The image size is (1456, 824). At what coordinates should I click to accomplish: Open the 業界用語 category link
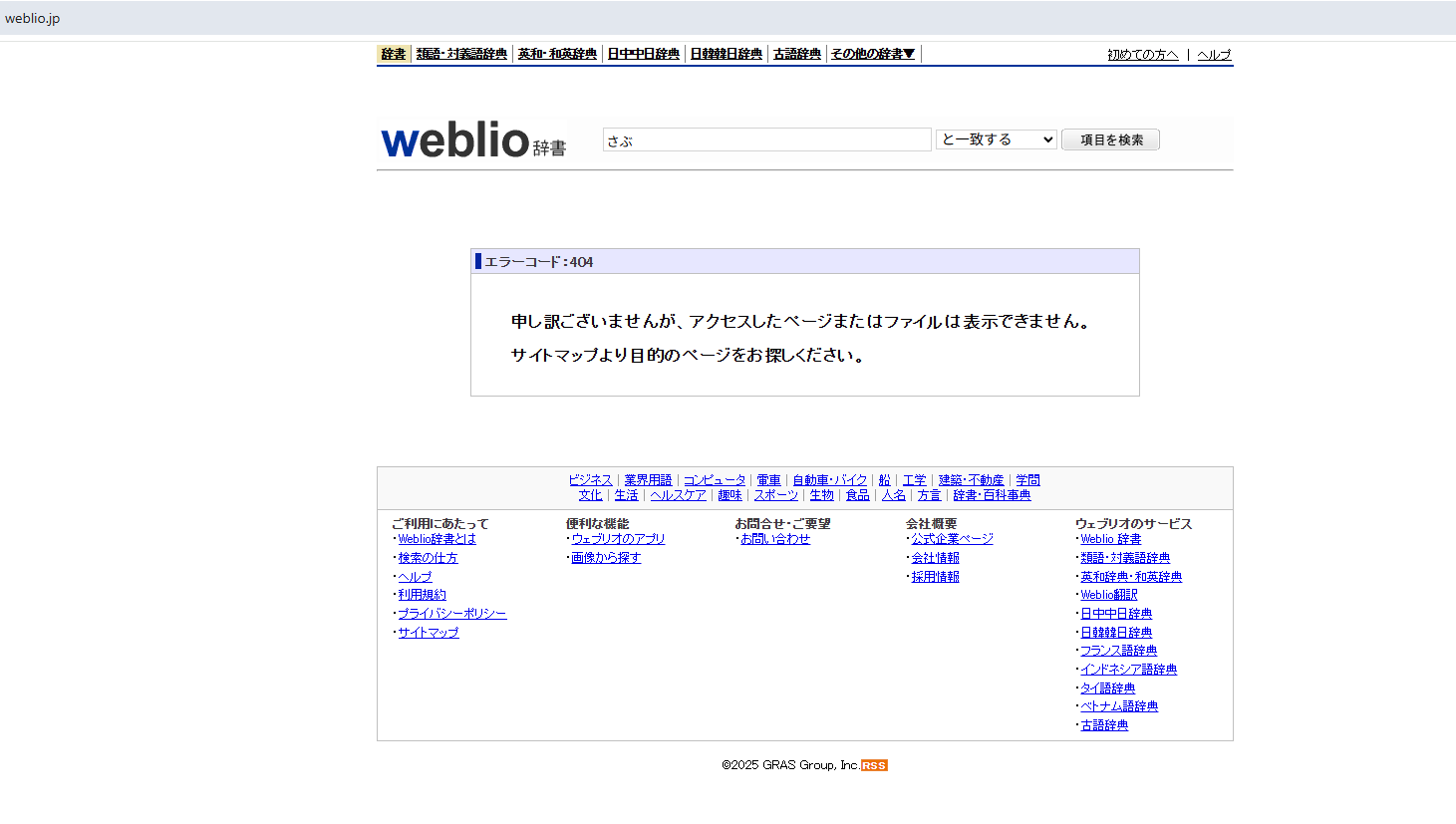648,480
